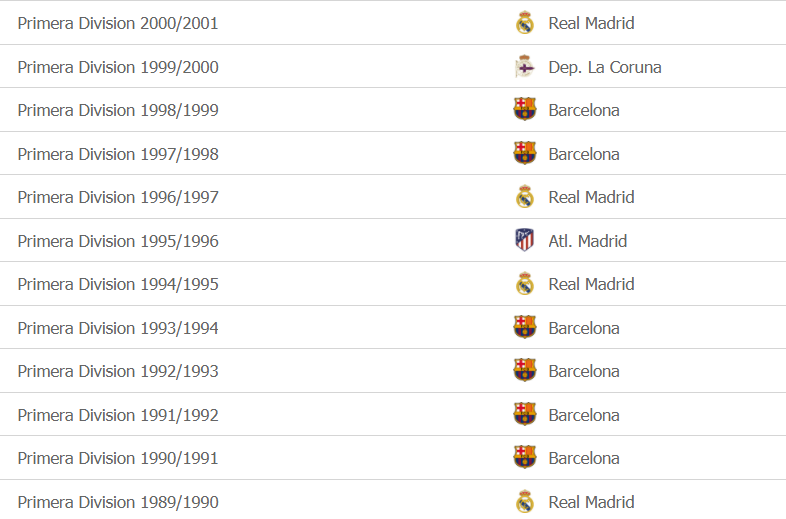
Task: Click Barcelona crest in 1992/1993 row
Action: (x=525, y=371)
